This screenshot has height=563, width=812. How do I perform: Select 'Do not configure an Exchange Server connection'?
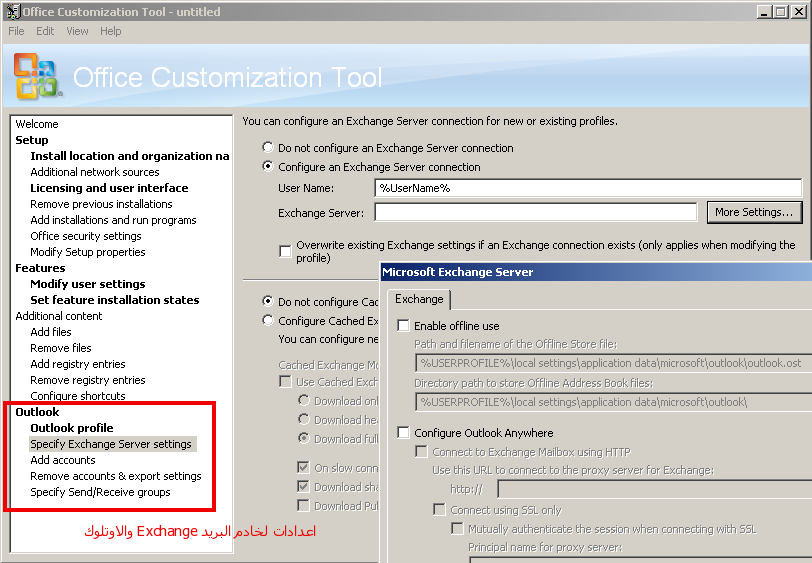[268, 147]
